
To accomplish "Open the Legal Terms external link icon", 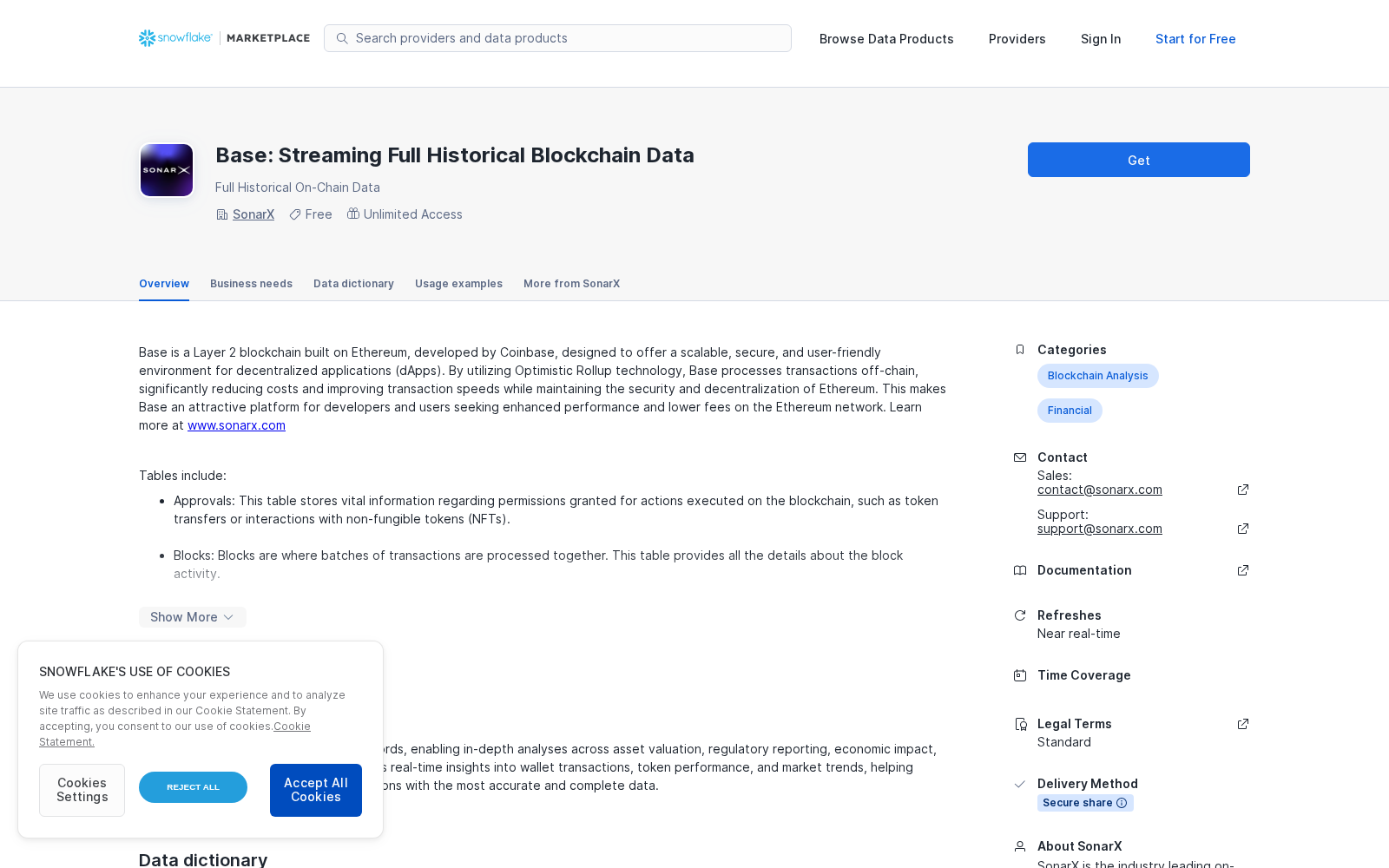I will point(1243,724).
